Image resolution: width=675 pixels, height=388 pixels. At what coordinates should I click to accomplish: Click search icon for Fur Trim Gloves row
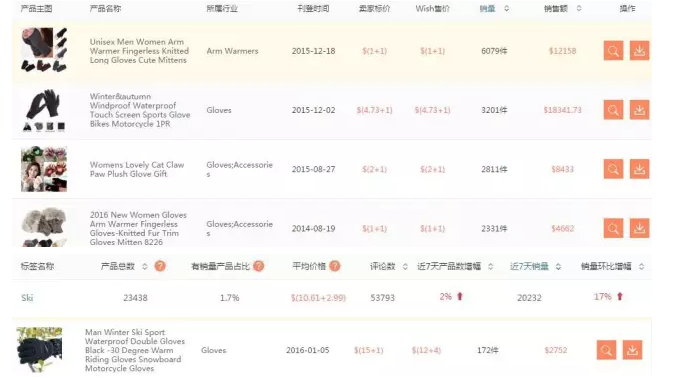pyautogui.click(x=613, y=228)
